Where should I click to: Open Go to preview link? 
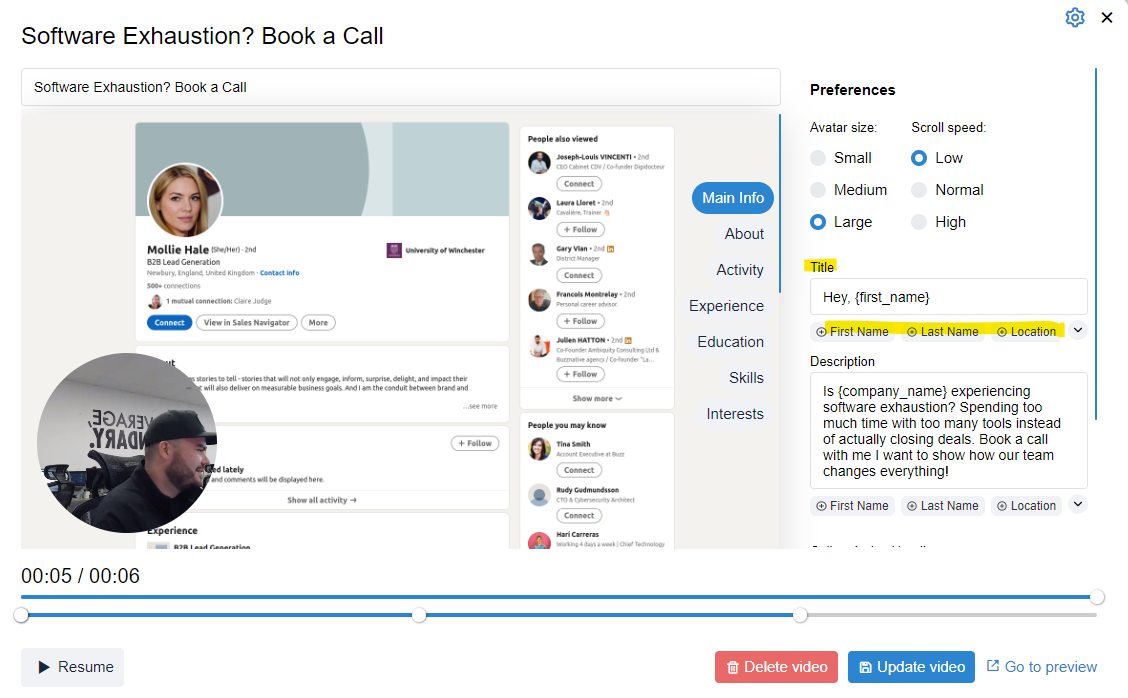click(x=1042, y=667)
